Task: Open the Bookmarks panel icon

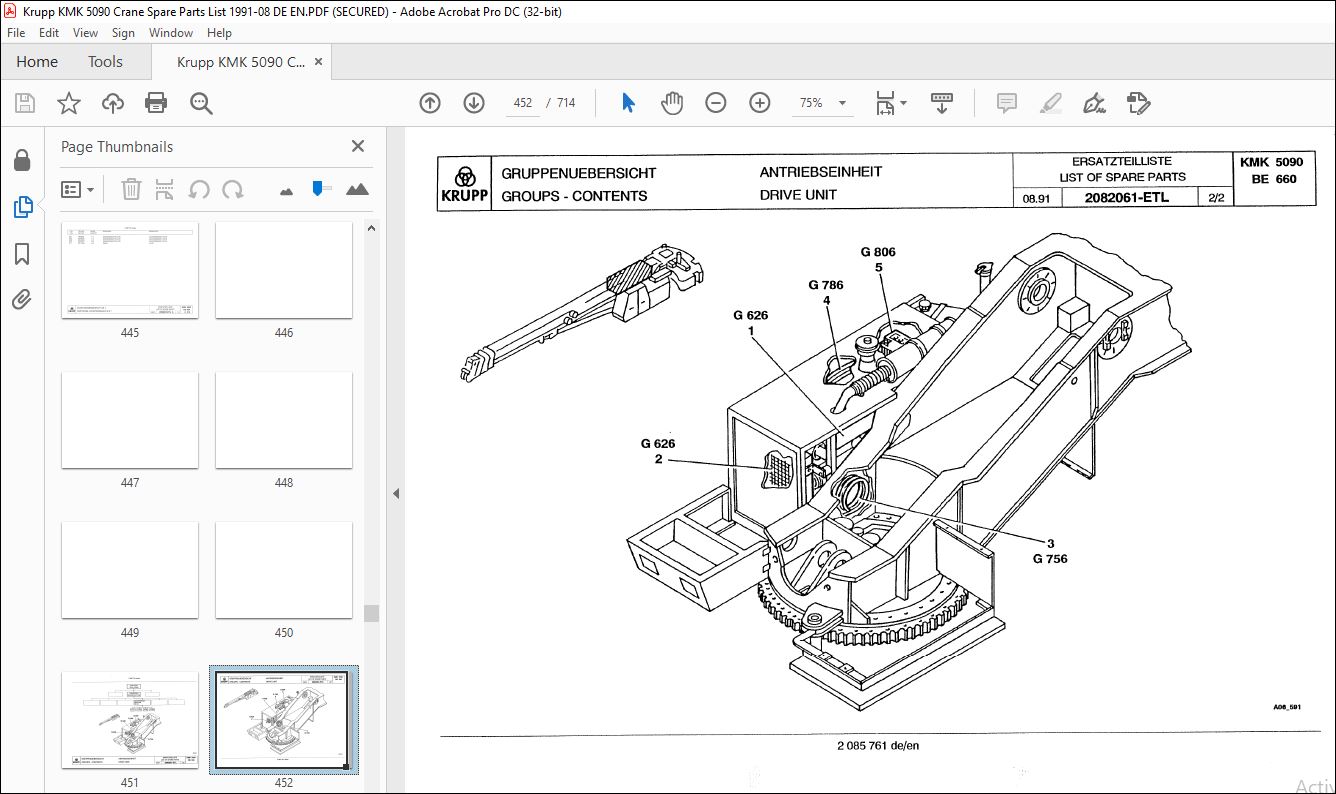Action: click(22, 254)
